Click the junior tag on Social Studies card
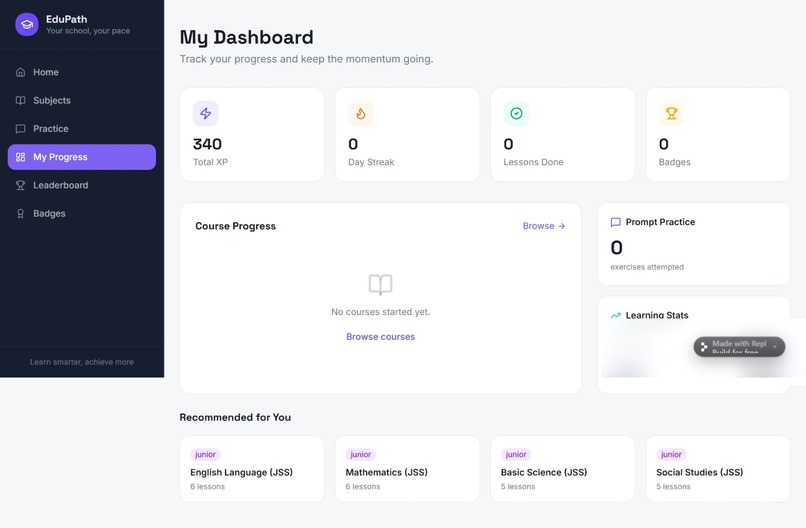The height and width of the screenshot is (528, 806). (671, 454)
